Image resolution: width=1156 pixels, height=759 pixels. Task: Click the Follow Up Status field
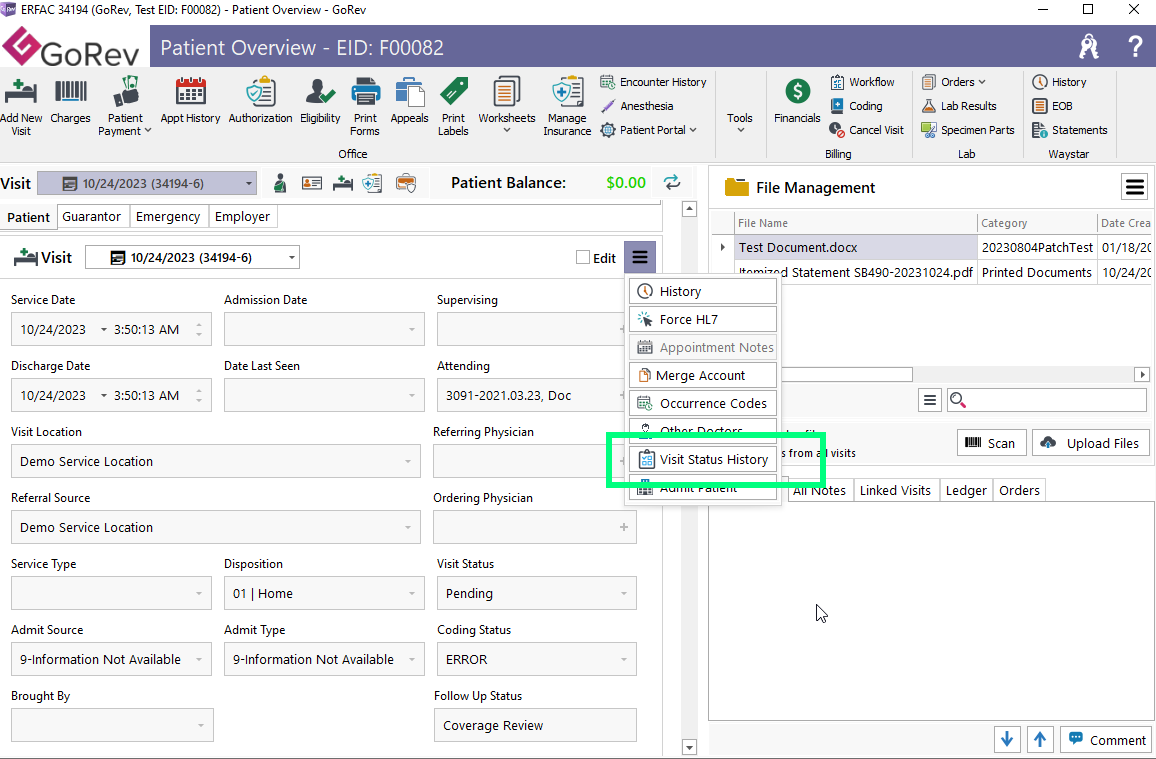click(x=535, y=725)
